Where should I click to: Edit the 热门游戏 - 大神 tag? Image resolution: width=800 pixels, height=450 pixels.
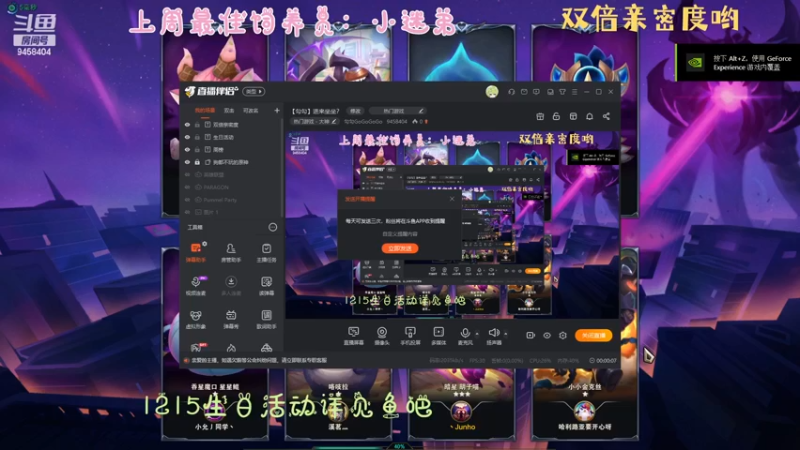click(x=314, y=121)
